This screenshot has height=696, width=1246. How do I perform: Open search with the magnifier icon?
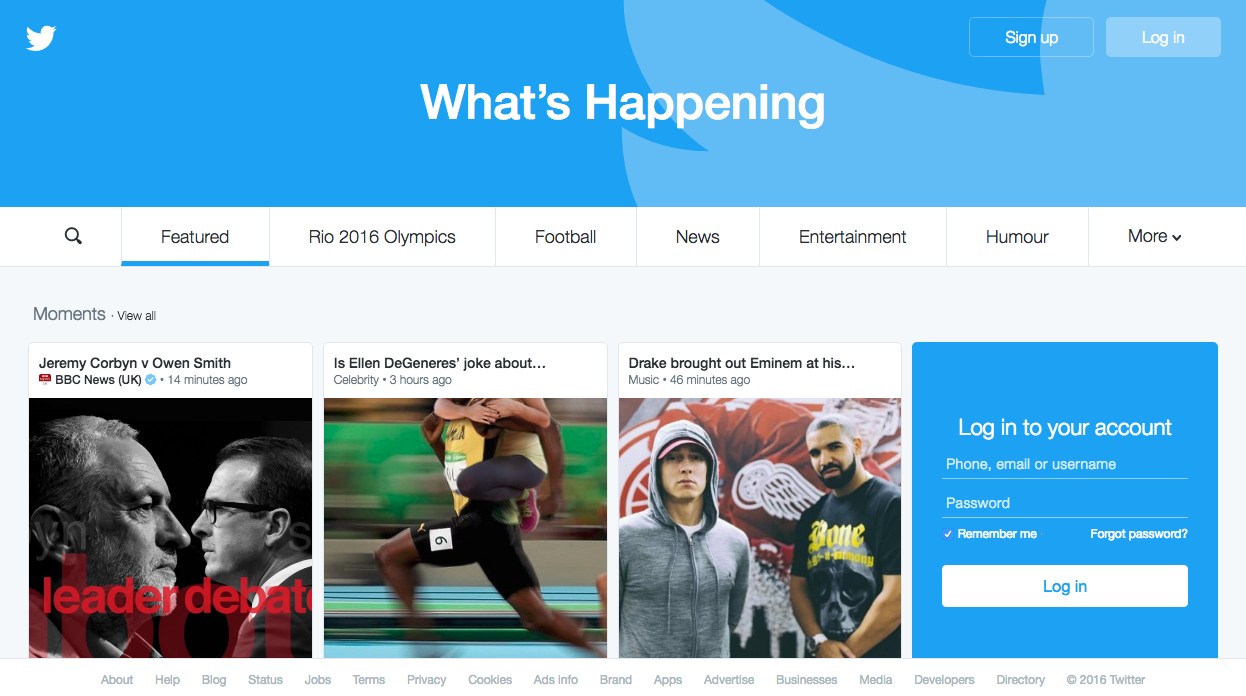73,236
